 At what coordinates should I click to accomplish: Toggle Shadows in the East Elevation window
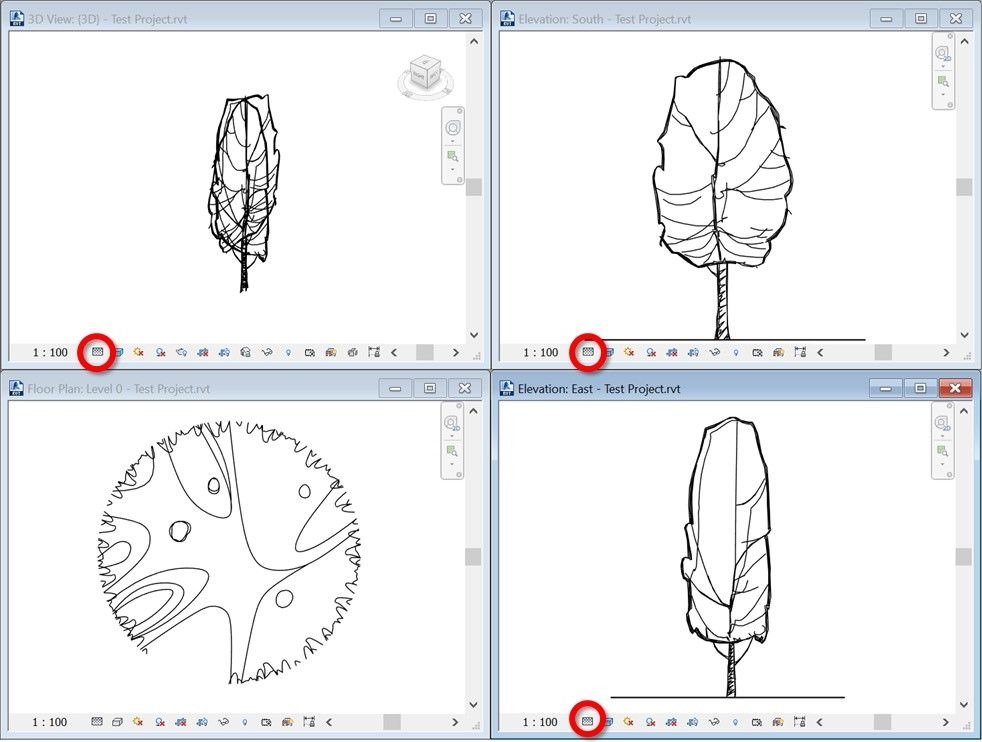click(x=650, y=721)
